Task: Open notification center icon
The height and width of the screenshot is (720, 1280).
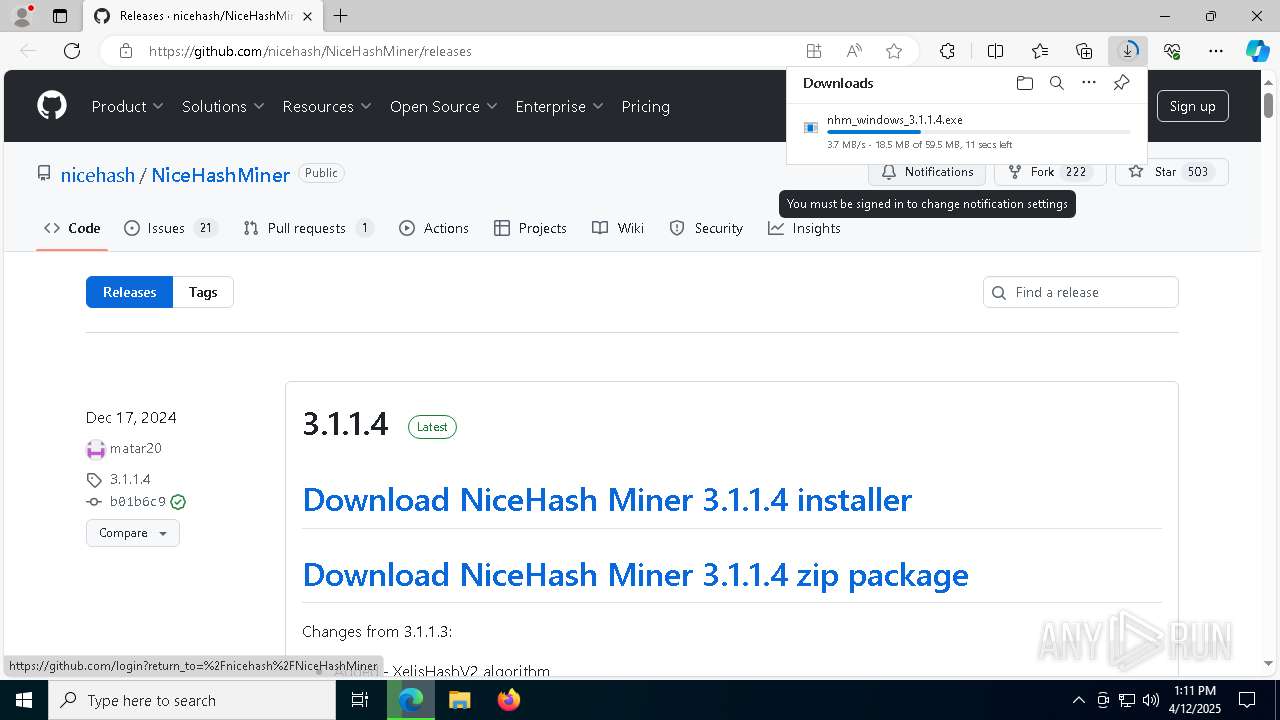Action: 1247,700
